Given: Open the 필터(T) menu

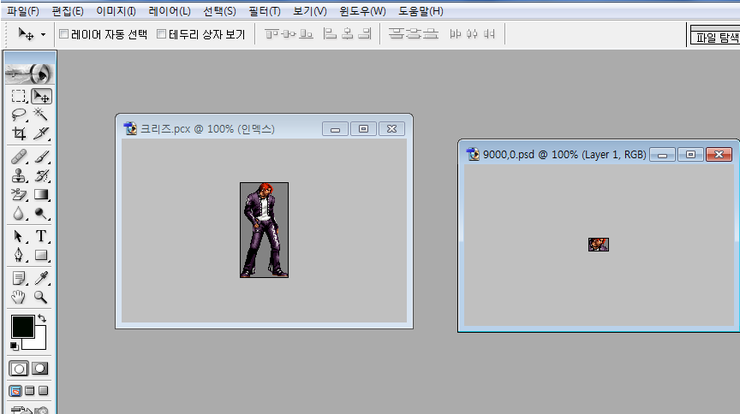Looking at the screenshot, I should 265,11.
